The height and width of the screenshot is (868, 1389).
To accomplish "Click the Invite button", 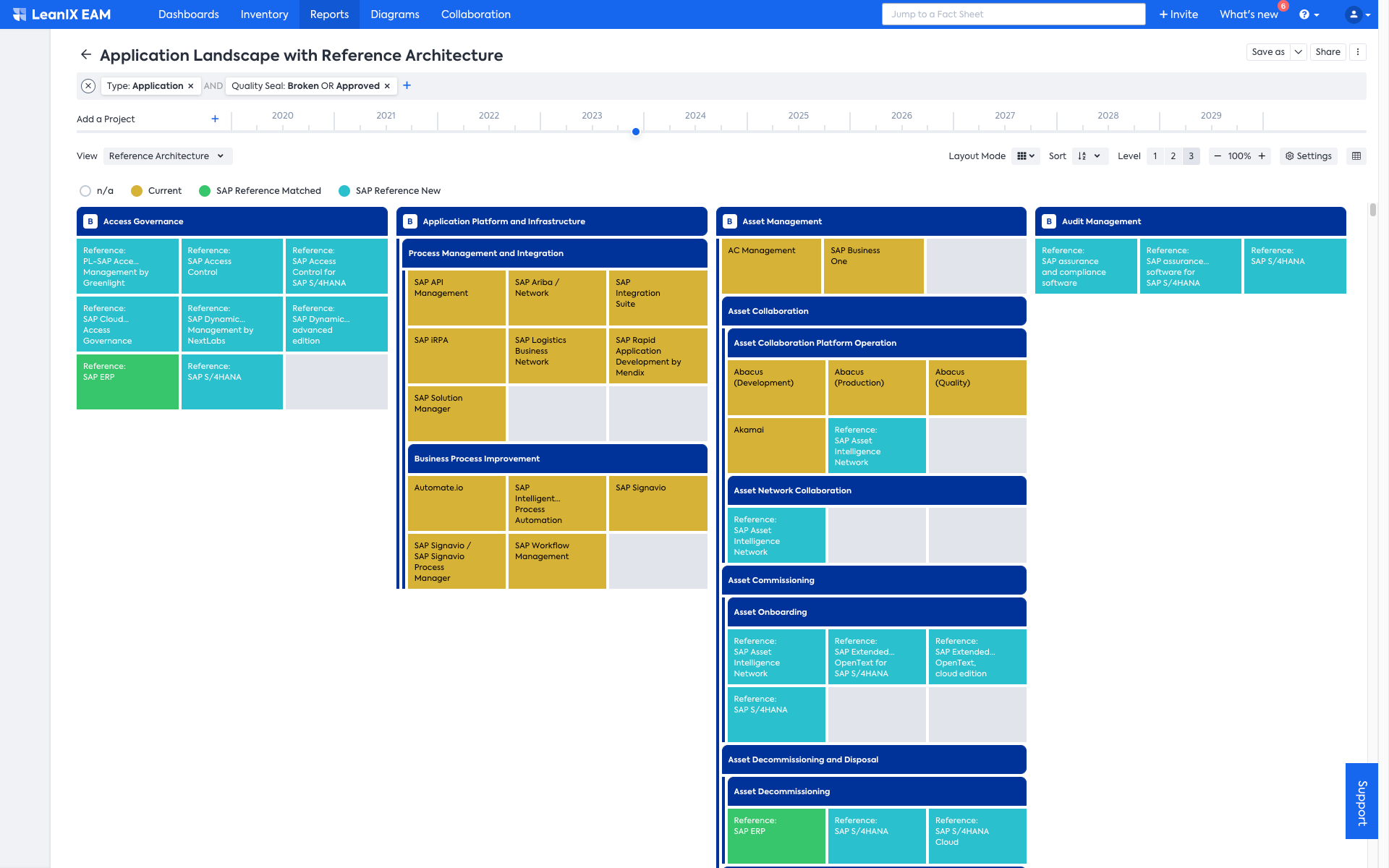I will tap(1178, 14).
